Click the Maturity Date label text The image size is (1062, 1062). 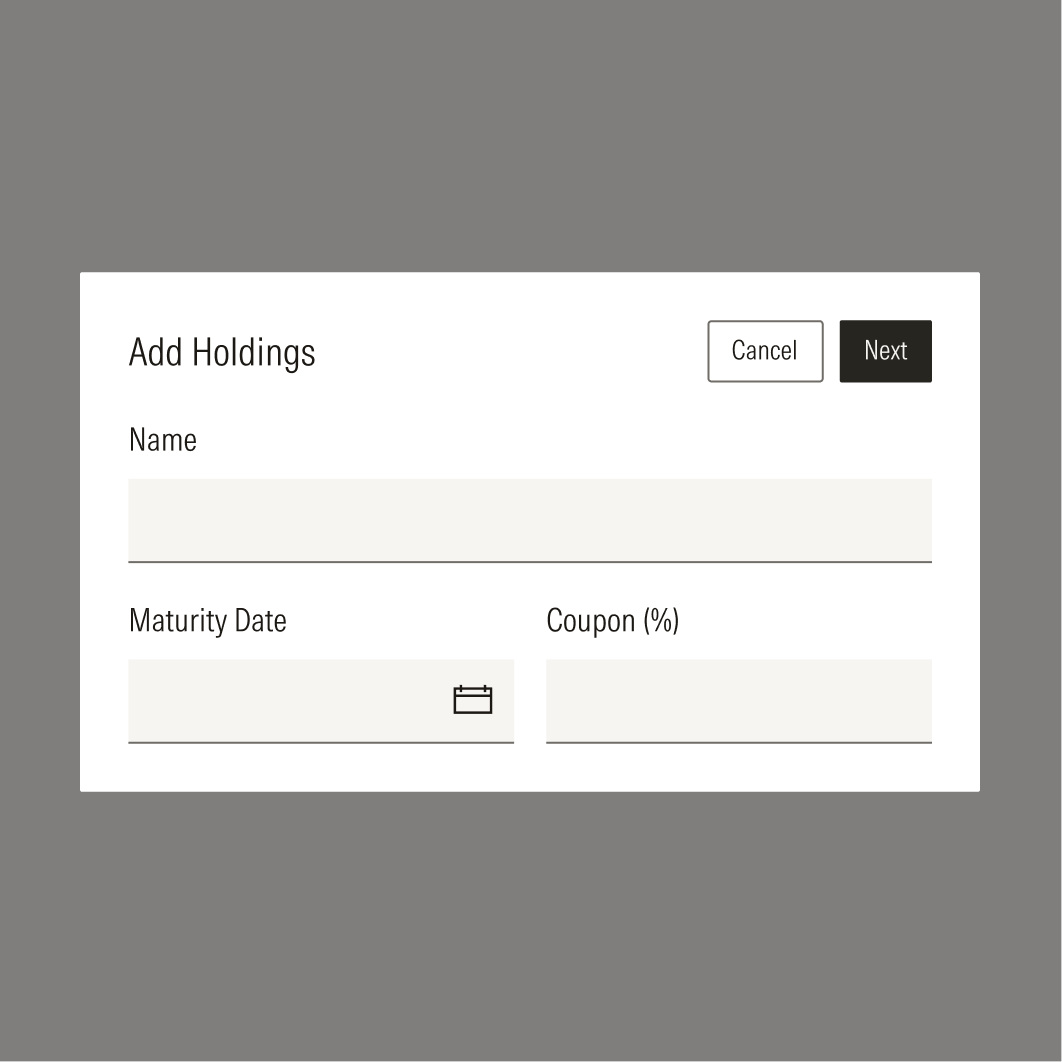[x=207, y=620]
